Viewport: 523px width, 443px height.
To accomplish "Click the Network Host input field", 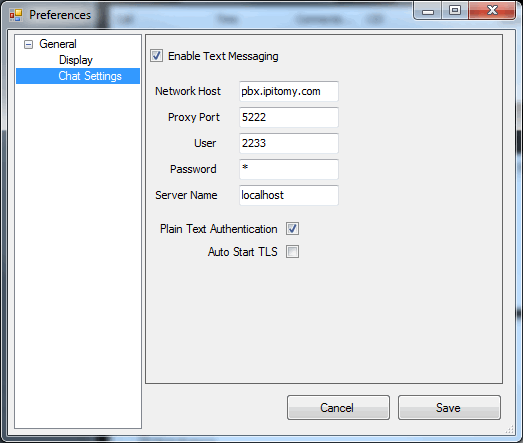I will point(289,91).
